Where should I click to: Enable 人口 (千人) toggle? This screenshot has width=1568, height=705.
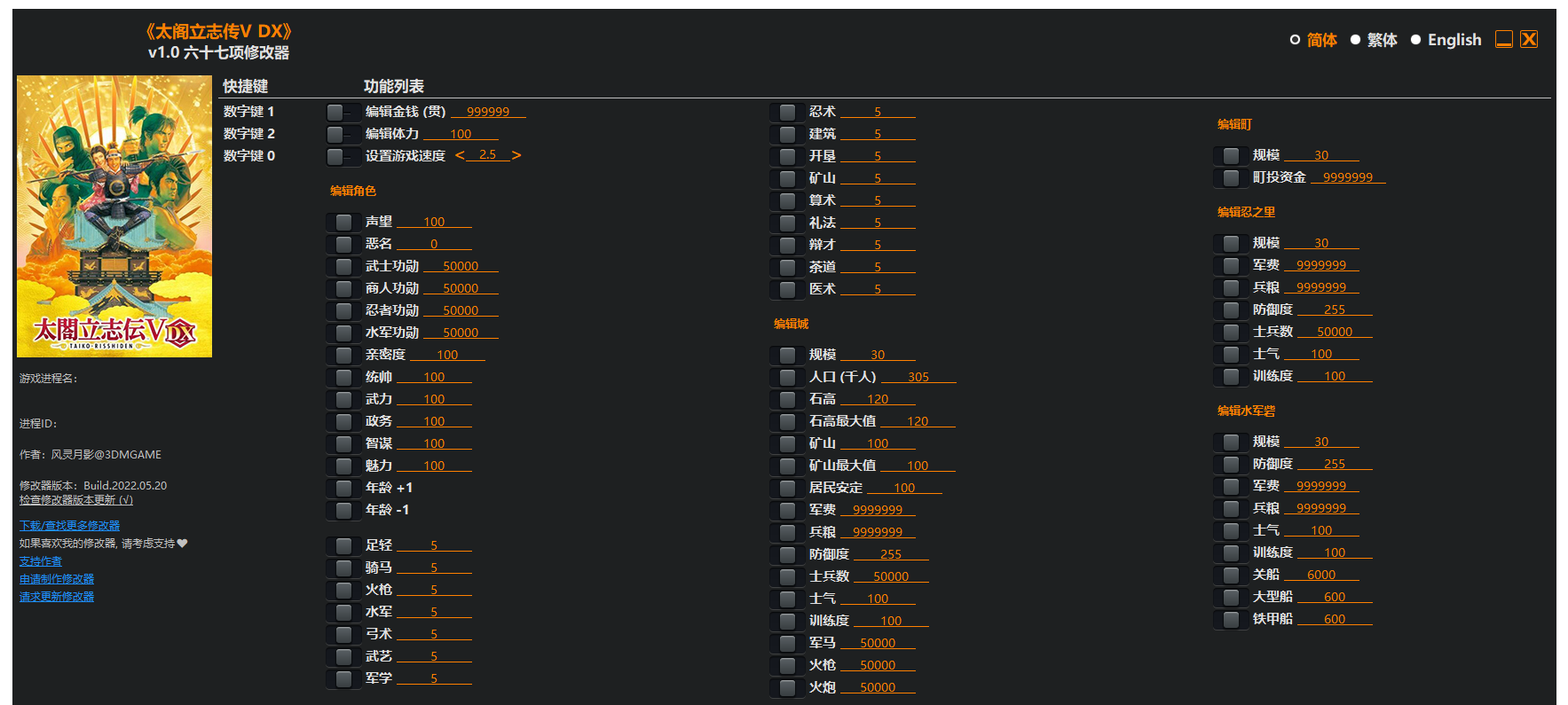point(785,377)
